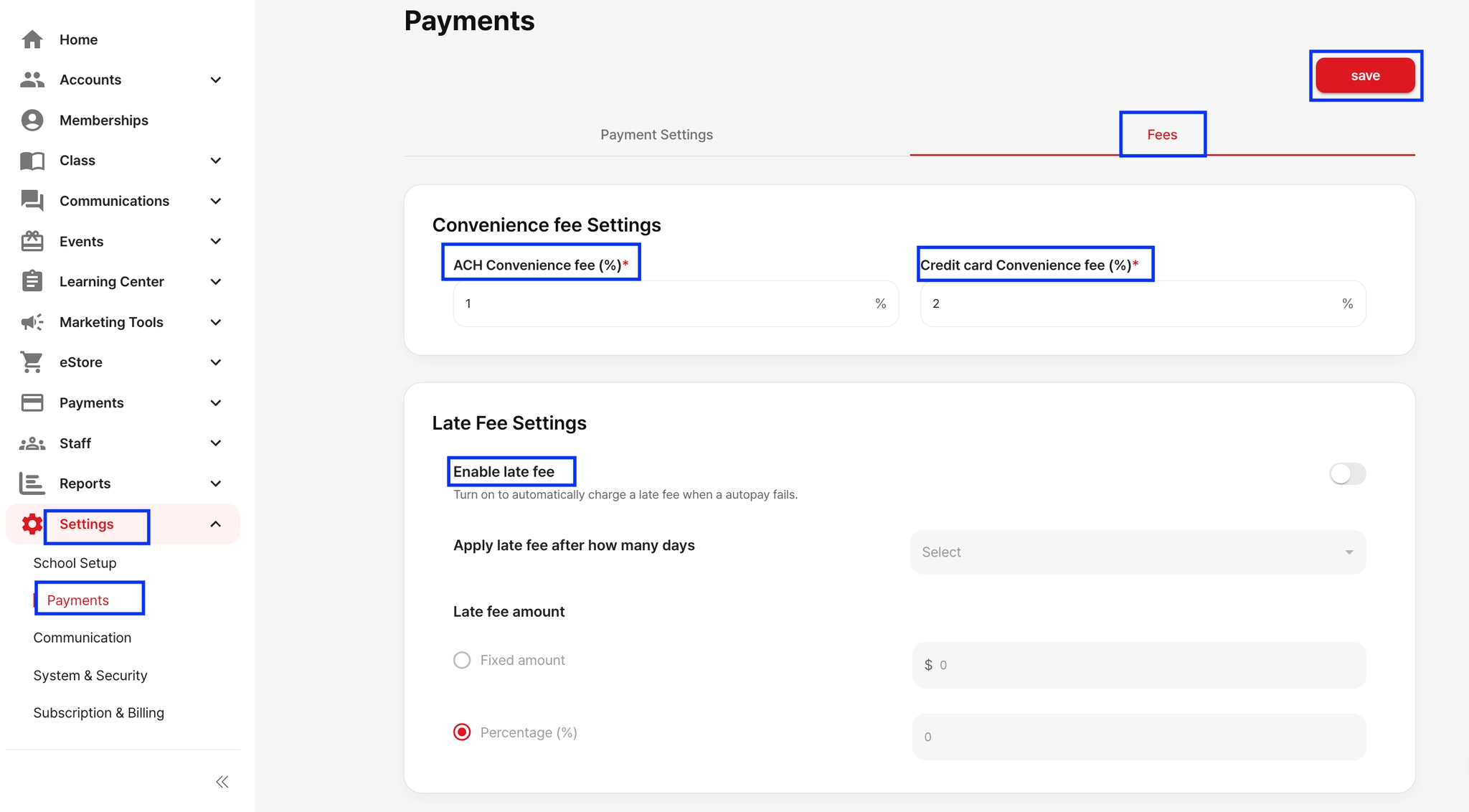Select the Fixed amount radio button
The image size is (1469, 812).
[x=462, y=660]
